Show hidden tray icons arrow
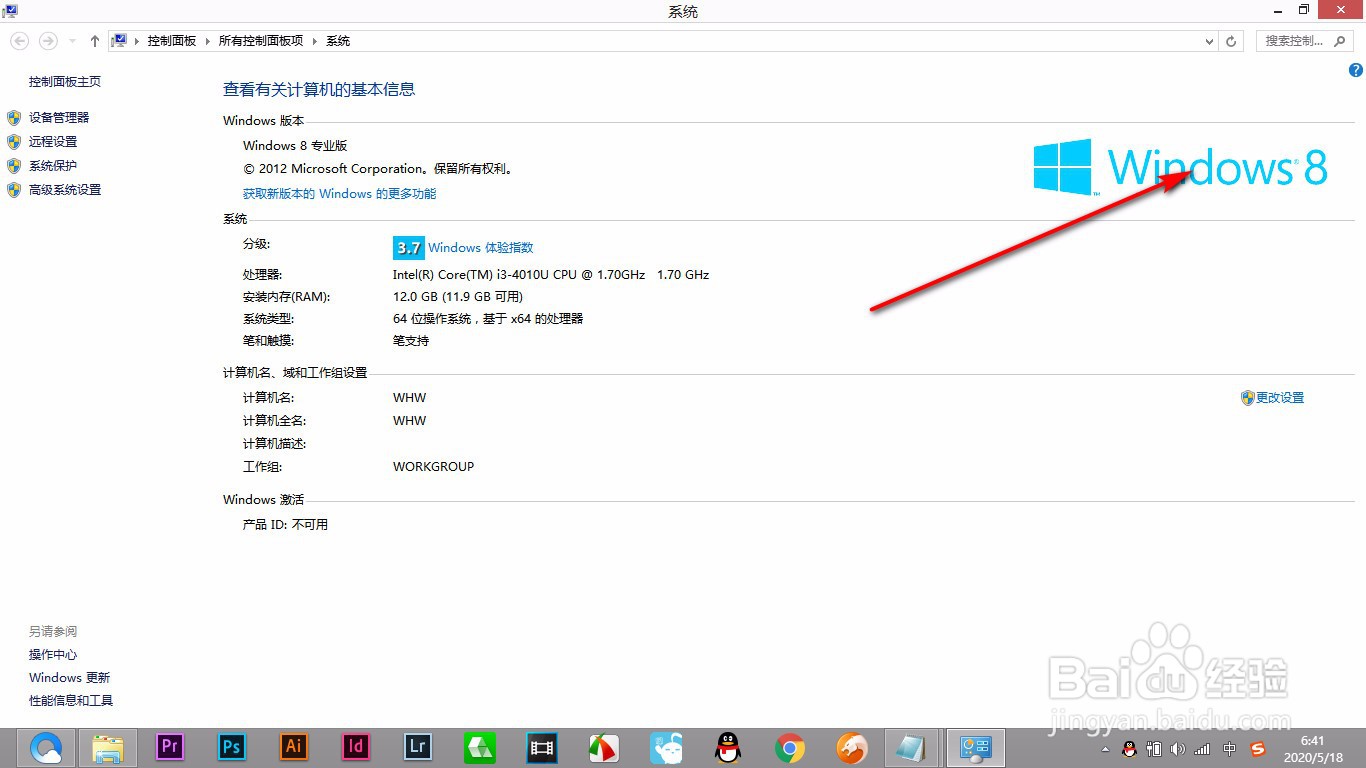Image resolution: width=1366 pixels, height=768 pixels. click(1105, 748)
